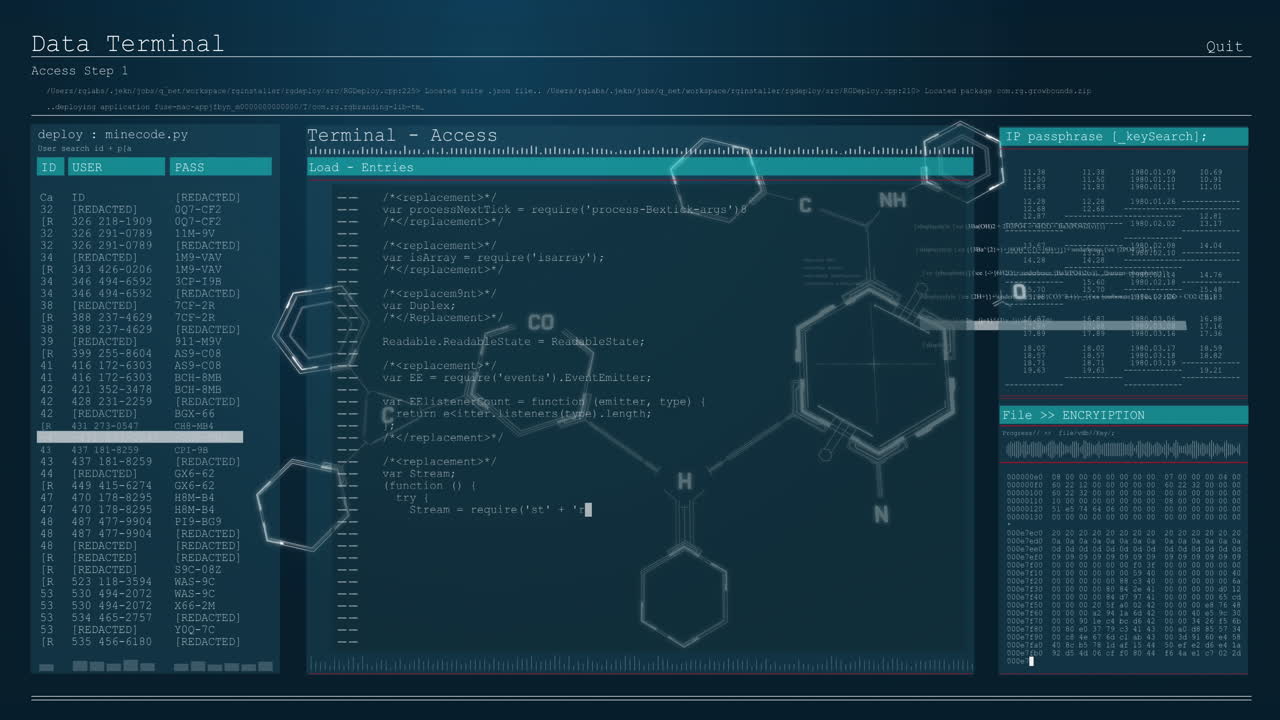Viewport: 1280px width, 720px height.
Task: Expand the "File >> ENCRYPTION" section
Action: coord(1075,414)
